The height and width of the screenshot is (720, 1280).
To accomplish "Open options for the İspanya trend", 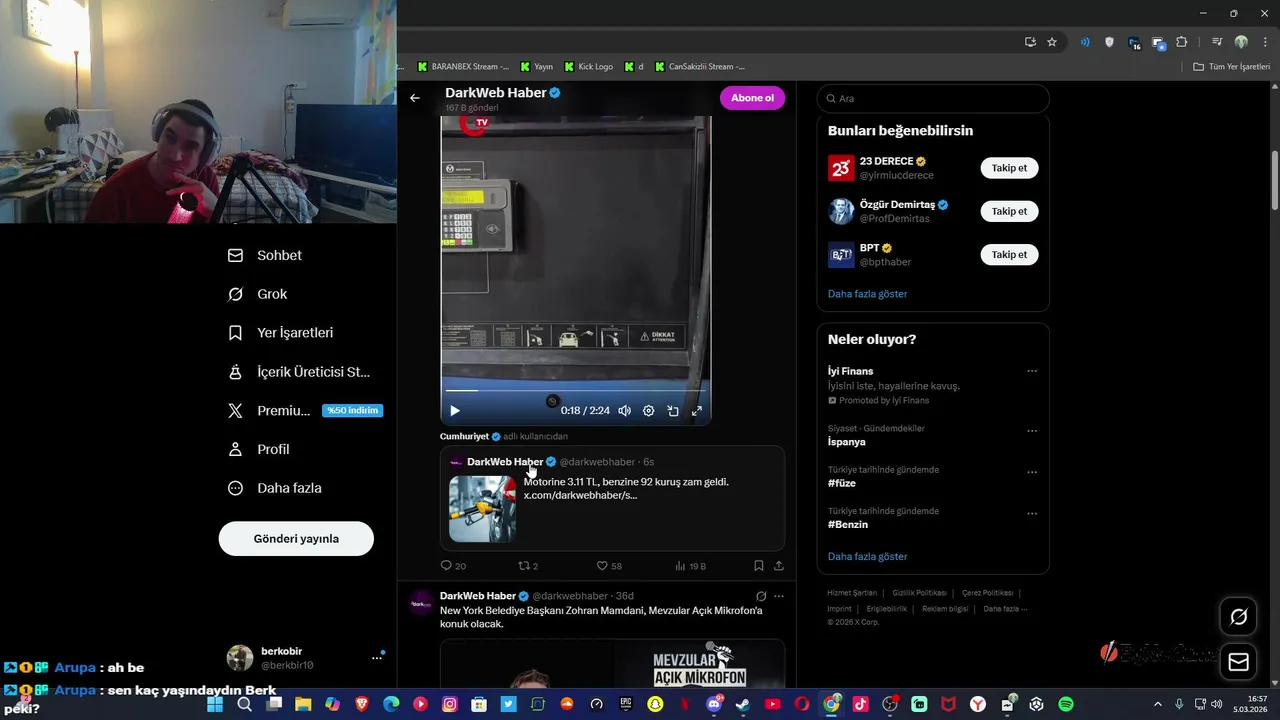I will coord(1032,431).
